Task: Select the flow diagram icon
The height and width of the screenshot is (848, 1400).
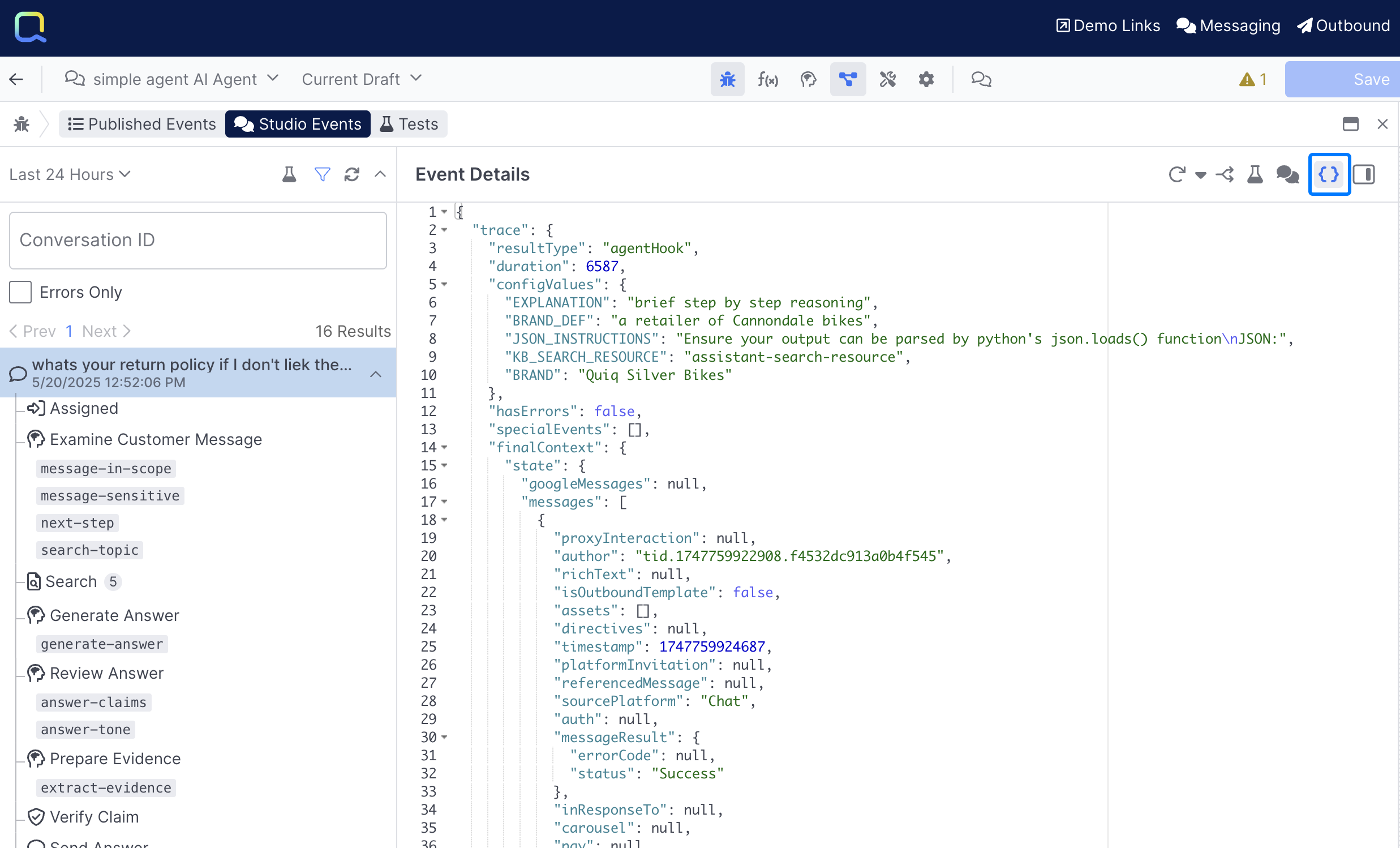Action: click(x=848, y=79)
